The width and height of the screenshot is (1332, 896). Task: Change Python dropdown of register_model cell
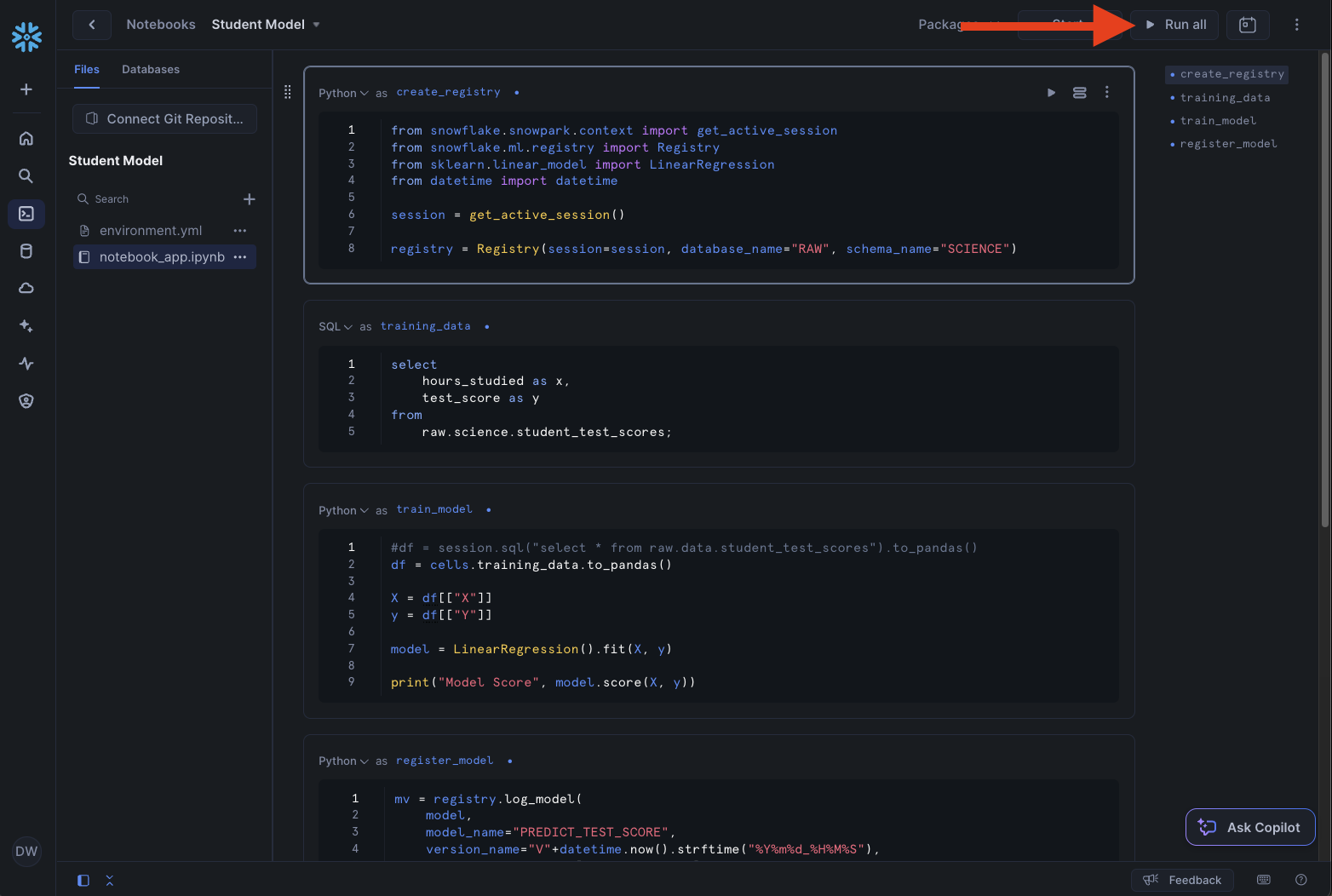pyautogui.click(x=343, y=761)
